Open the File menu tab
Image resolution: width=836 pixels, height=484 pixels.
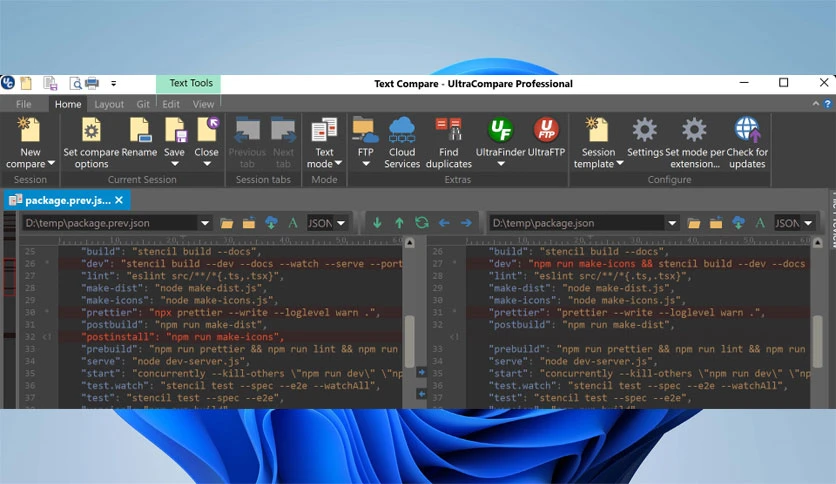23,104
